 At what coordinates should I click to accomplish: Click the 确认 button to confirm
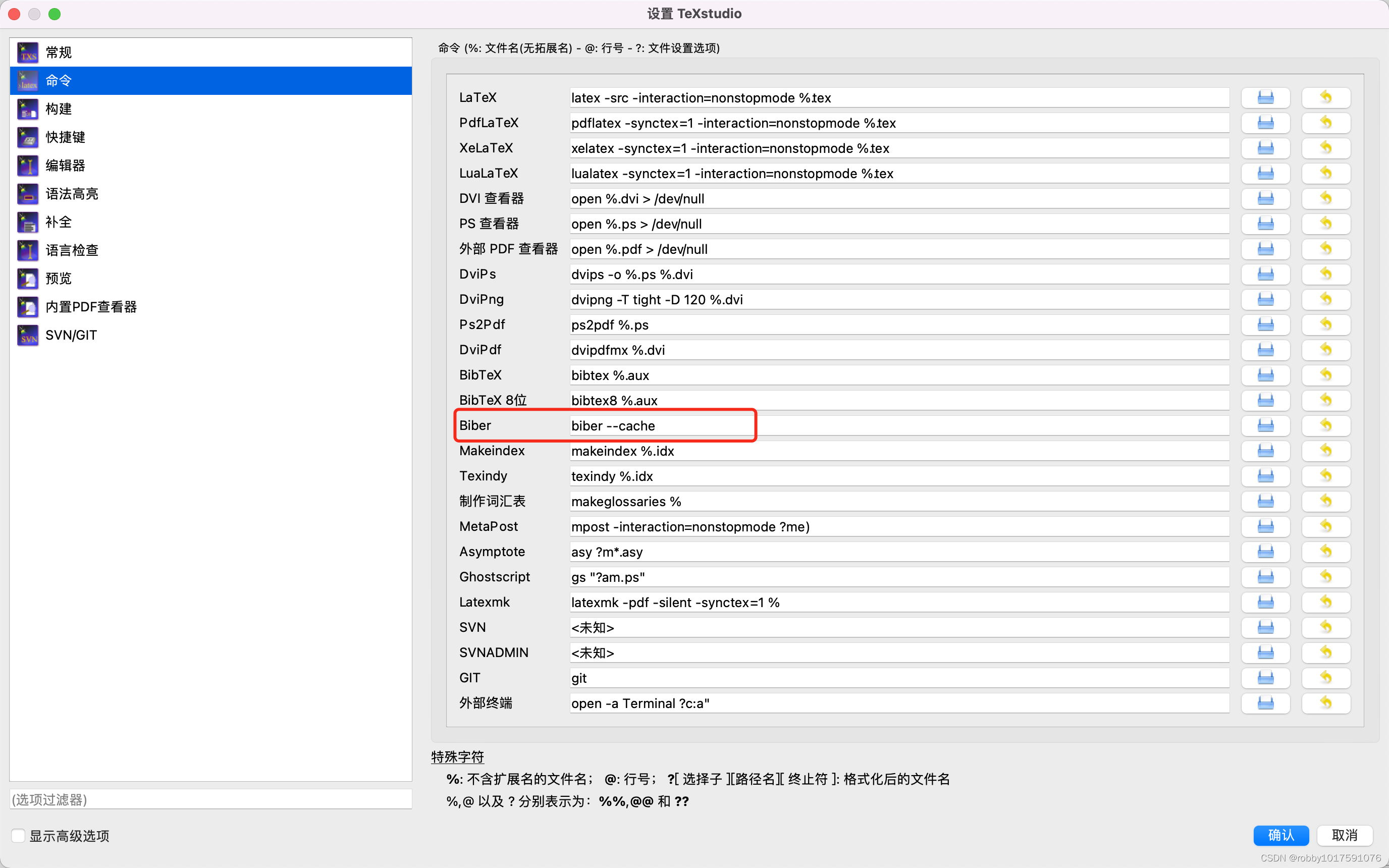point(1280,835)
